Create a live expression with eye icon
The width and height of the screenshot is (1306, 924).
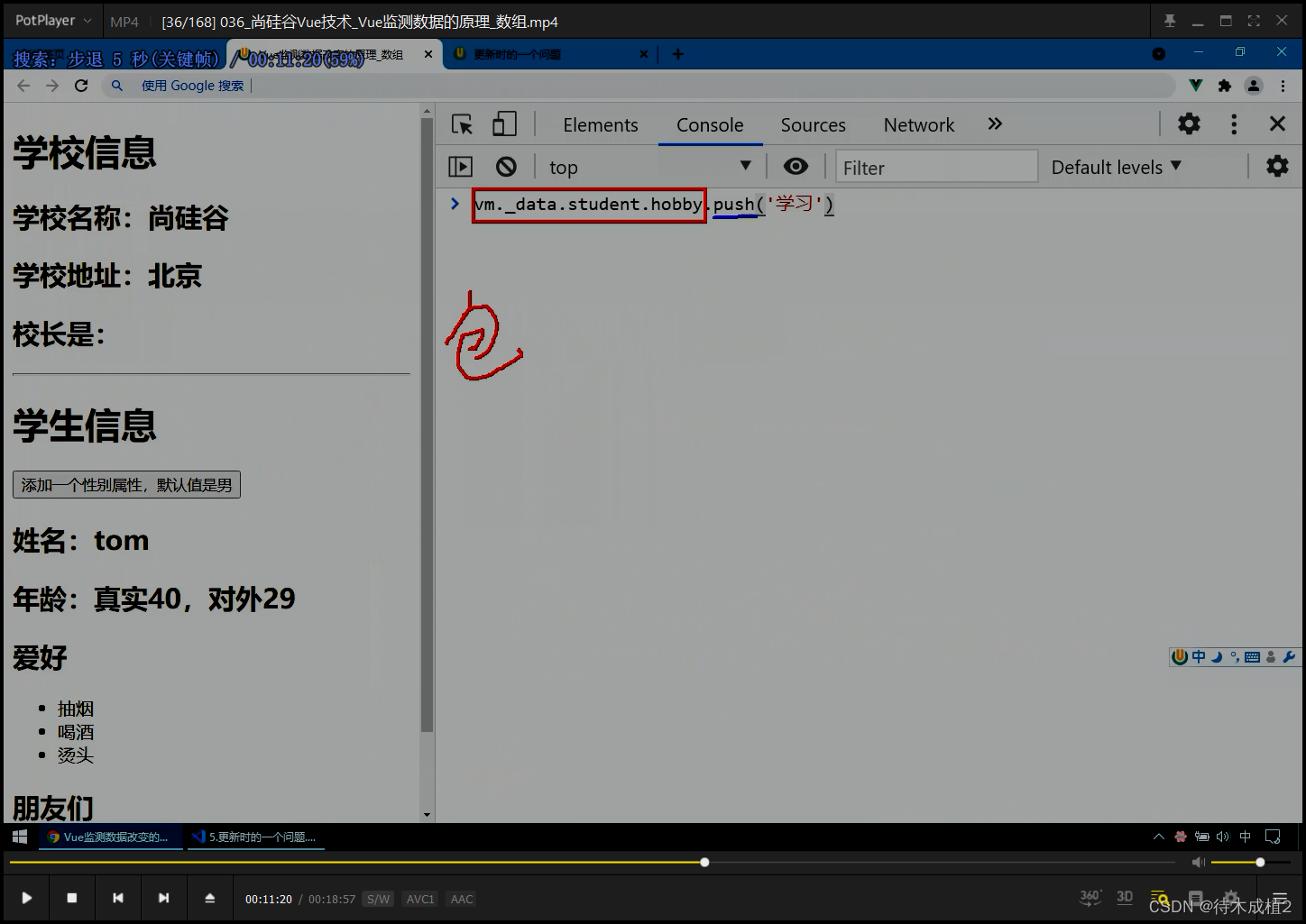pos(796,167)
